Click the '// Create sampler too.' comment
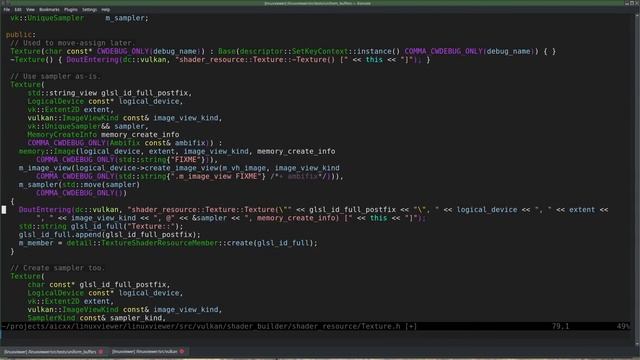The width and height of the screenshot is (640, 360). click(58, 268)
